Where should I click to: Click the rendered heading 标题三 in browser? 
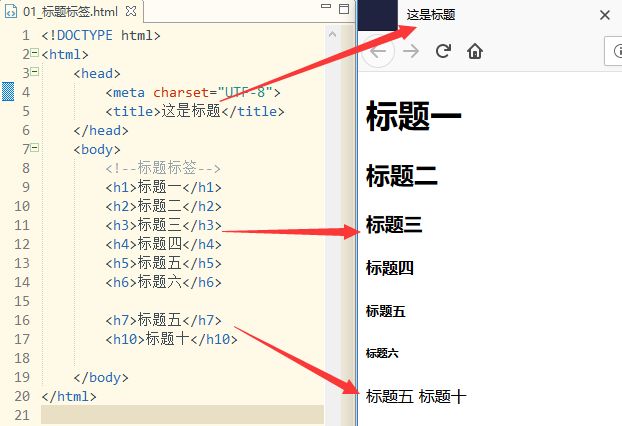click(x=394, y=225)
